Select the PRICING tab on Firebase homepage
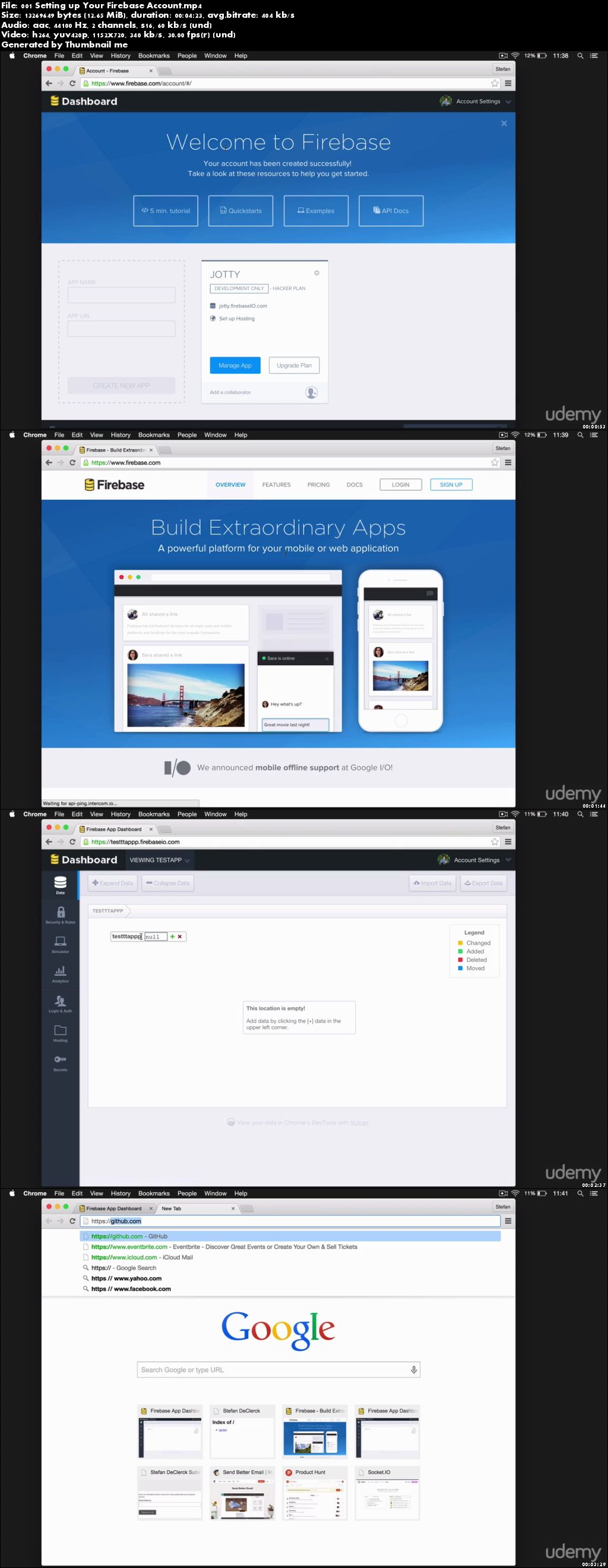The width and height of the screenshot is (608, 1568). coord(319,484)
